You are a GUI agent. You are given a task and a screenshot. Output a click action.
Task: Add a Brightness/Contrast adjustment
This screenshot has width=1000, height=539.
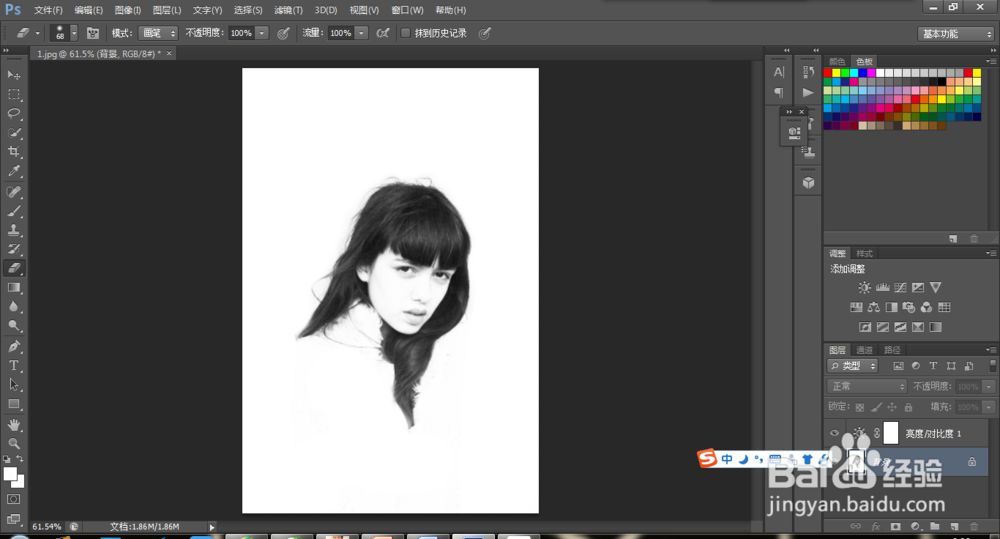click(x=864, y=288)
